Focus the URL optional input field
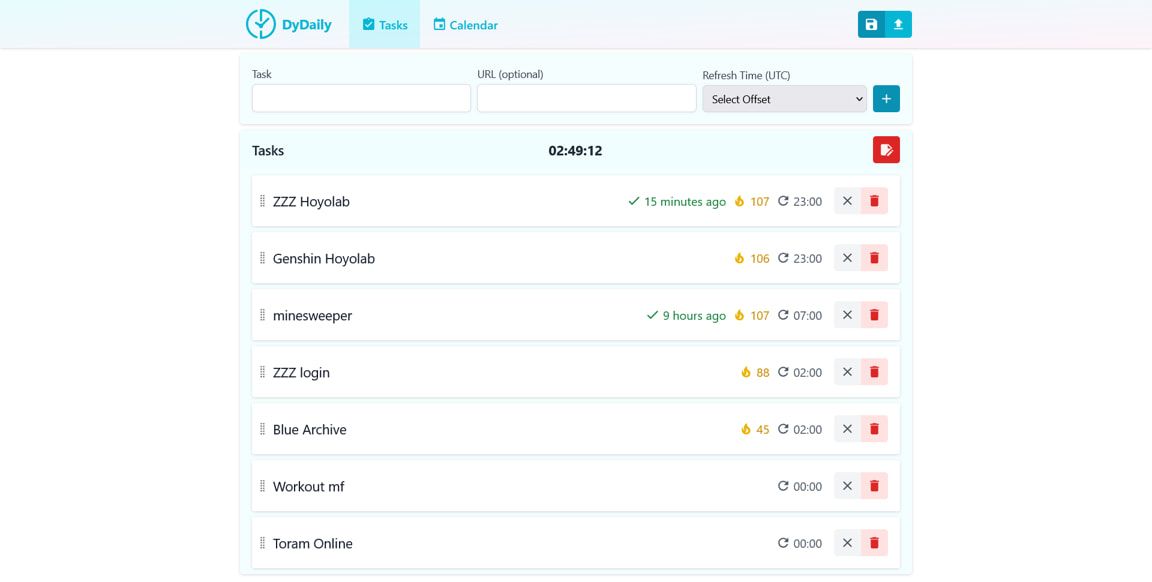Image resolution: width=1152 pixels, height=582 pixels. pyautogui.click(x=586, y=98)
